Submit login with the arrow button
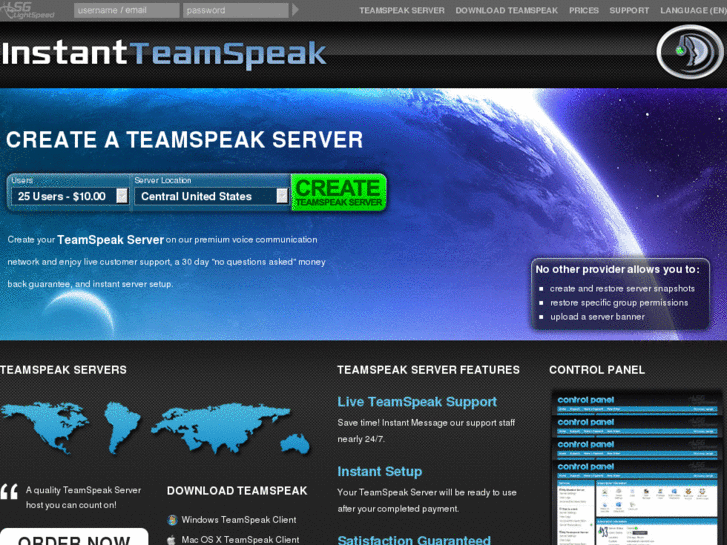The width and height of the screenshot is (727, 545). coord(295,10)
